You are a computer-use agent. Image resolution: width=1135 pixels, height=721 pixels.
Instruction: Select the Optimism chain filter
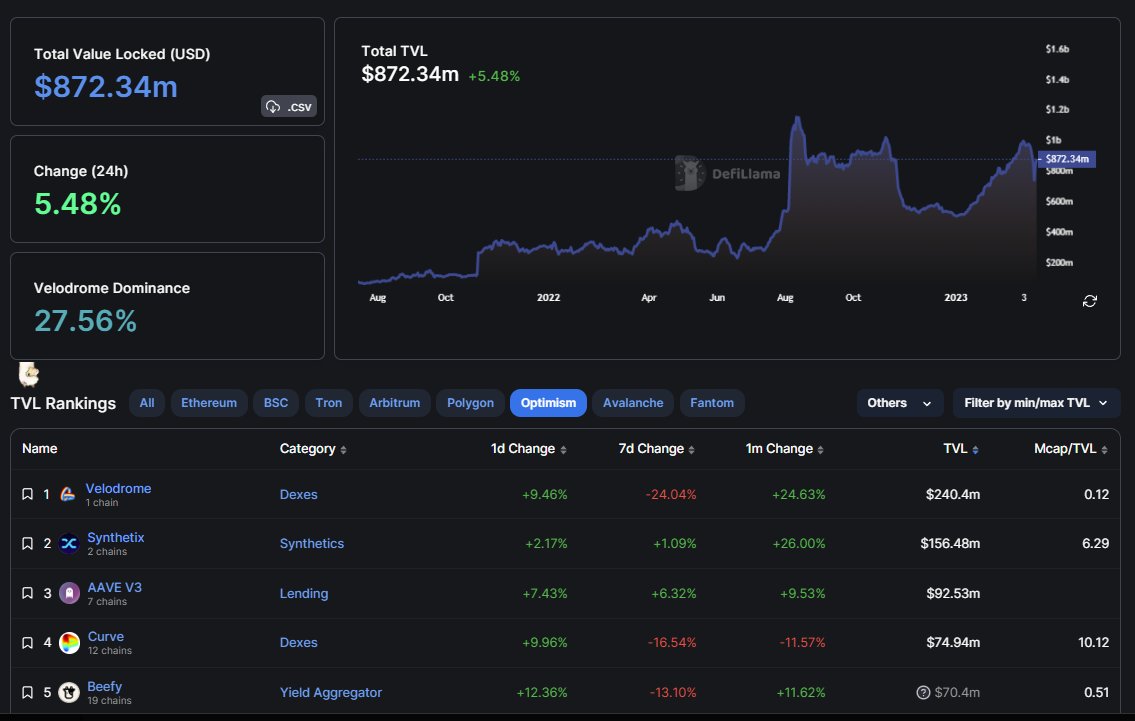tap(548, 403)
